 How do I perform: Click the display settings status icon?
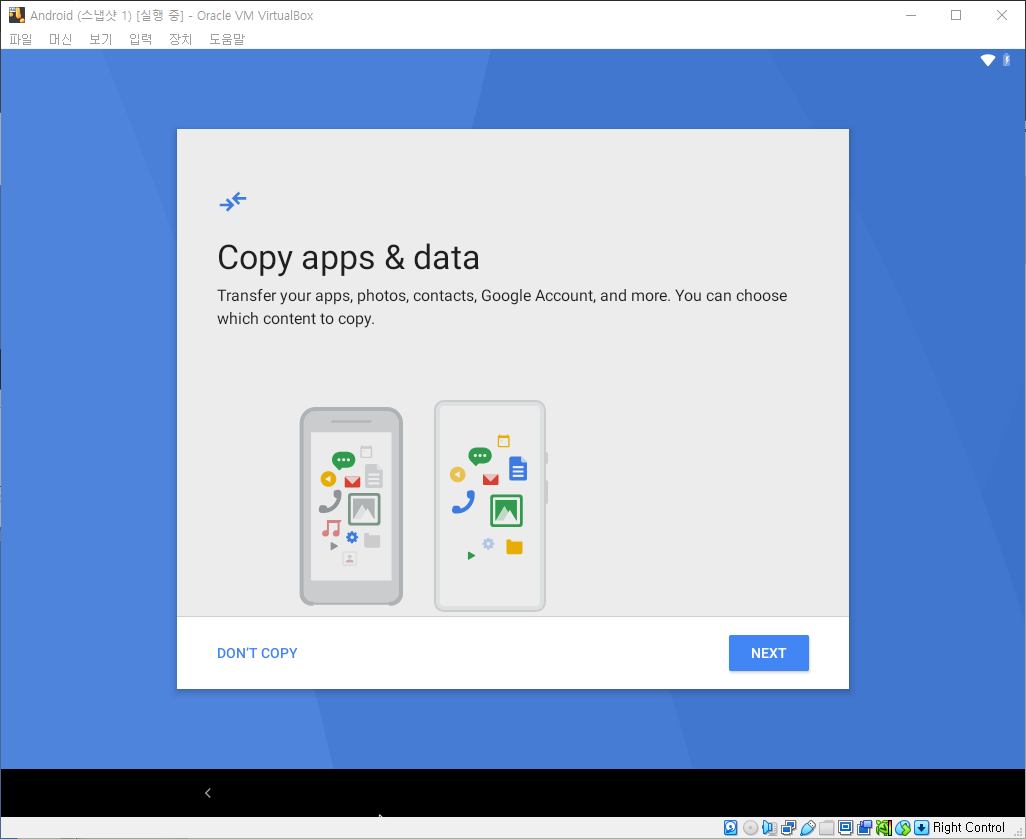click(845, 828)
